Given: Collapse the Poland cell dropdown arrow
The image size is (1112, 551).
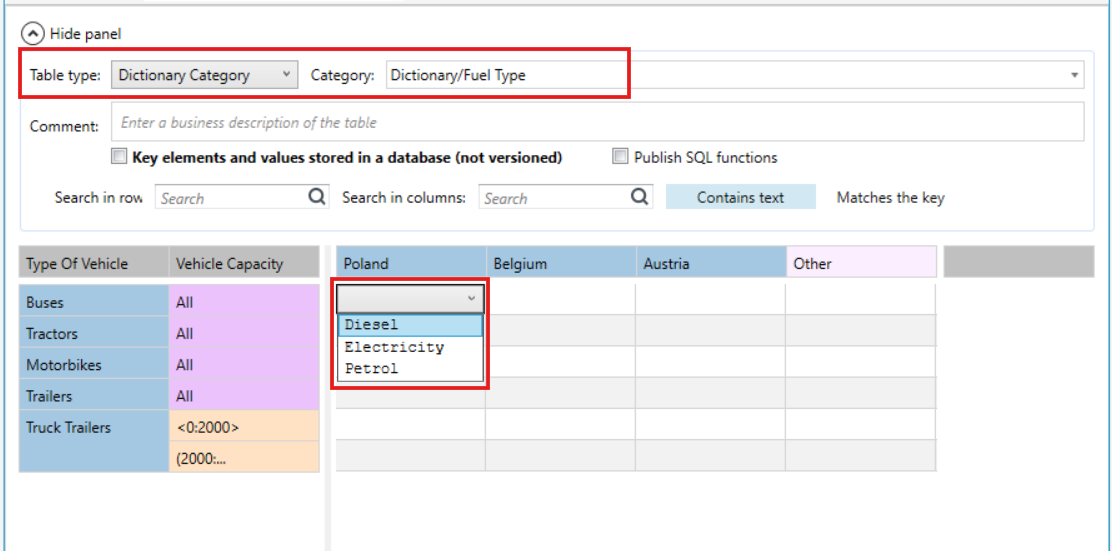Looking at the screenshot, I should [x=471, y=299].
